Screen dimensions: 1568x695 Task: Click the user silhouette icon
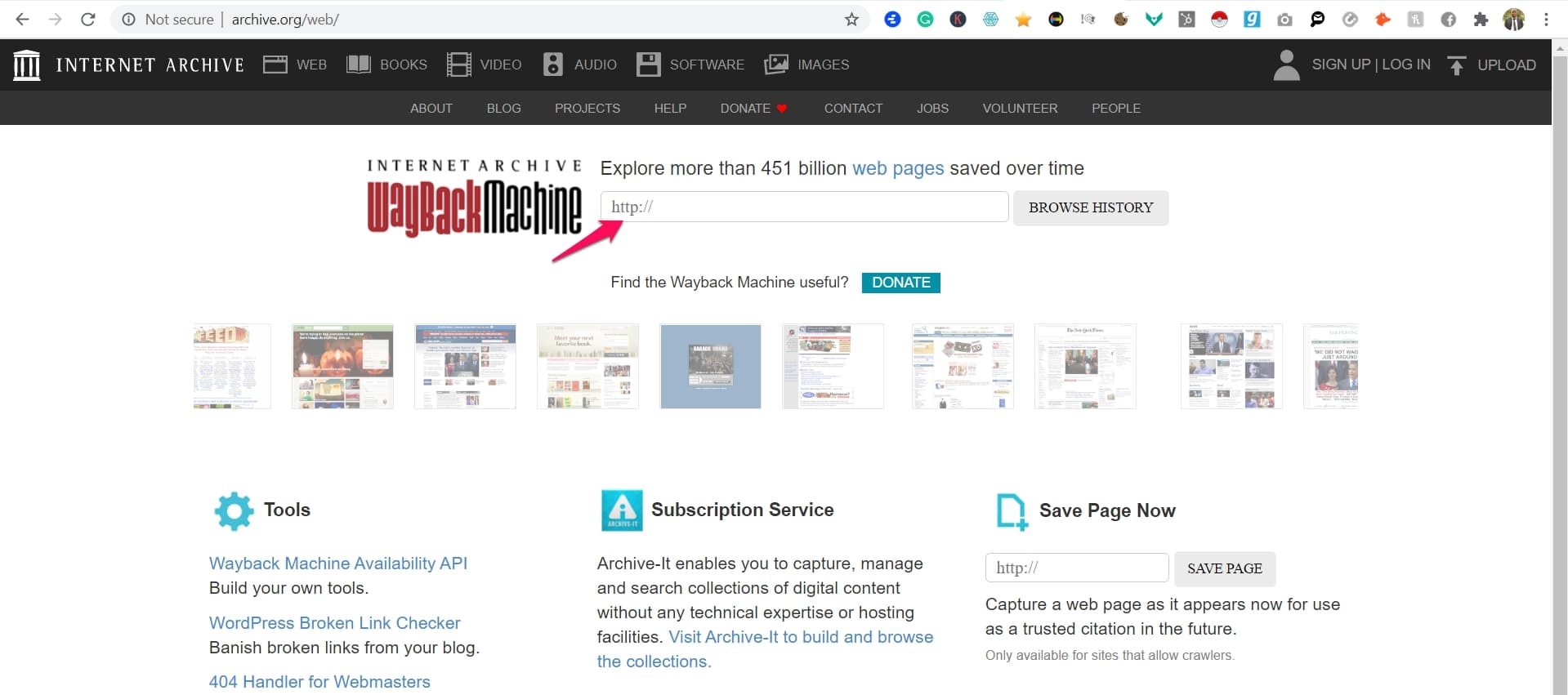pos(1286,65)
